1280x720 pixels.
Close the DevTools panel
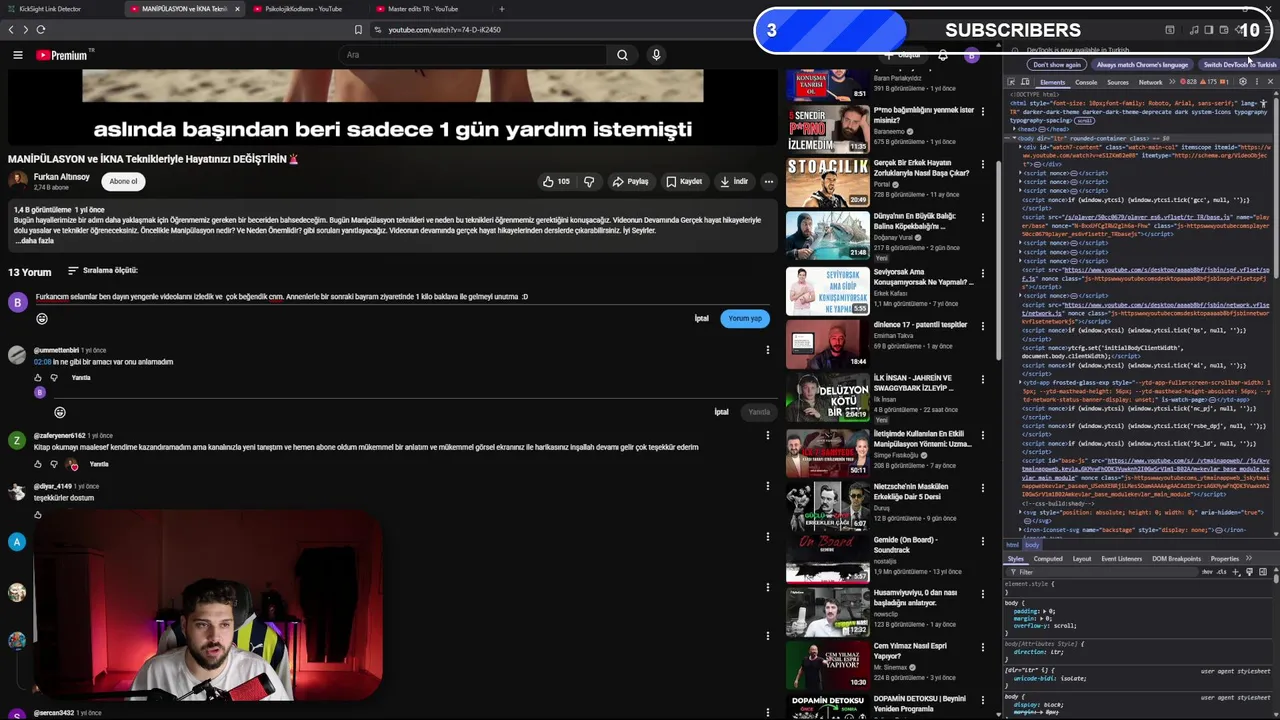[x=1270, y=82]
